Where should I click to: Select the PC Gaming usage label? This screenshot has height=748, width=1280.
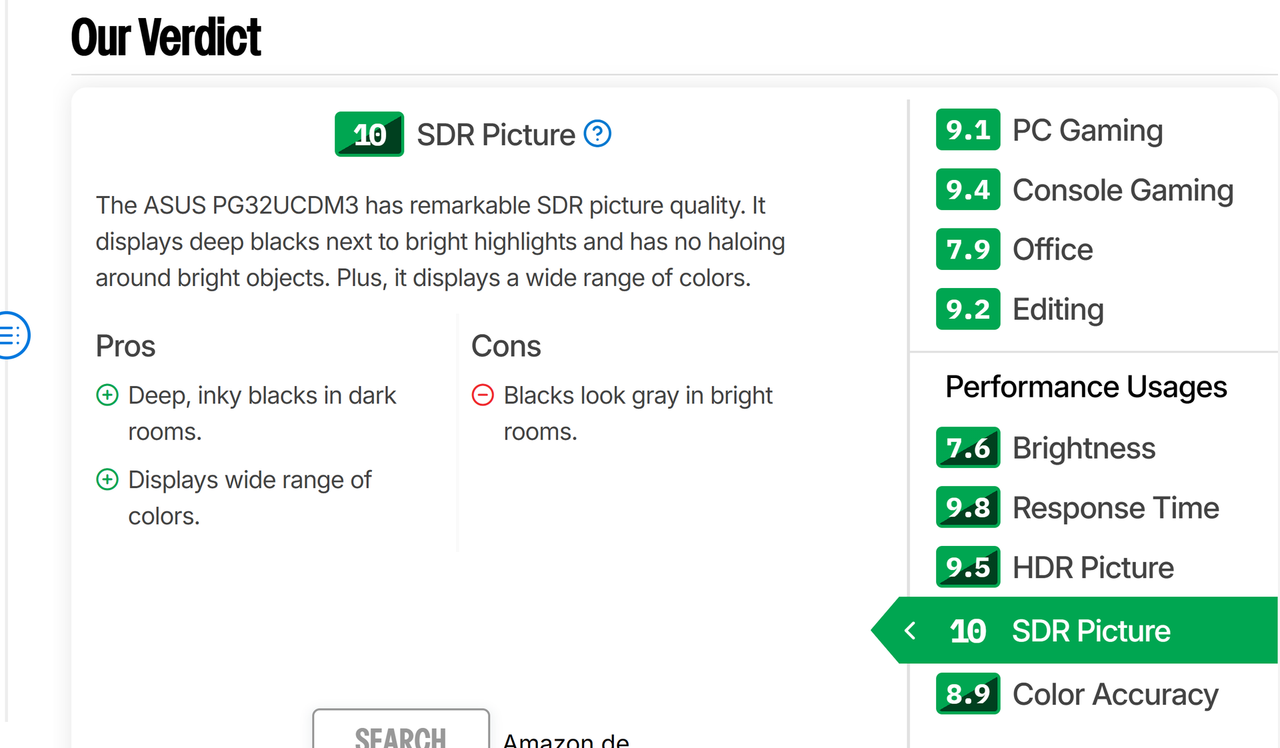[1088, 130]
